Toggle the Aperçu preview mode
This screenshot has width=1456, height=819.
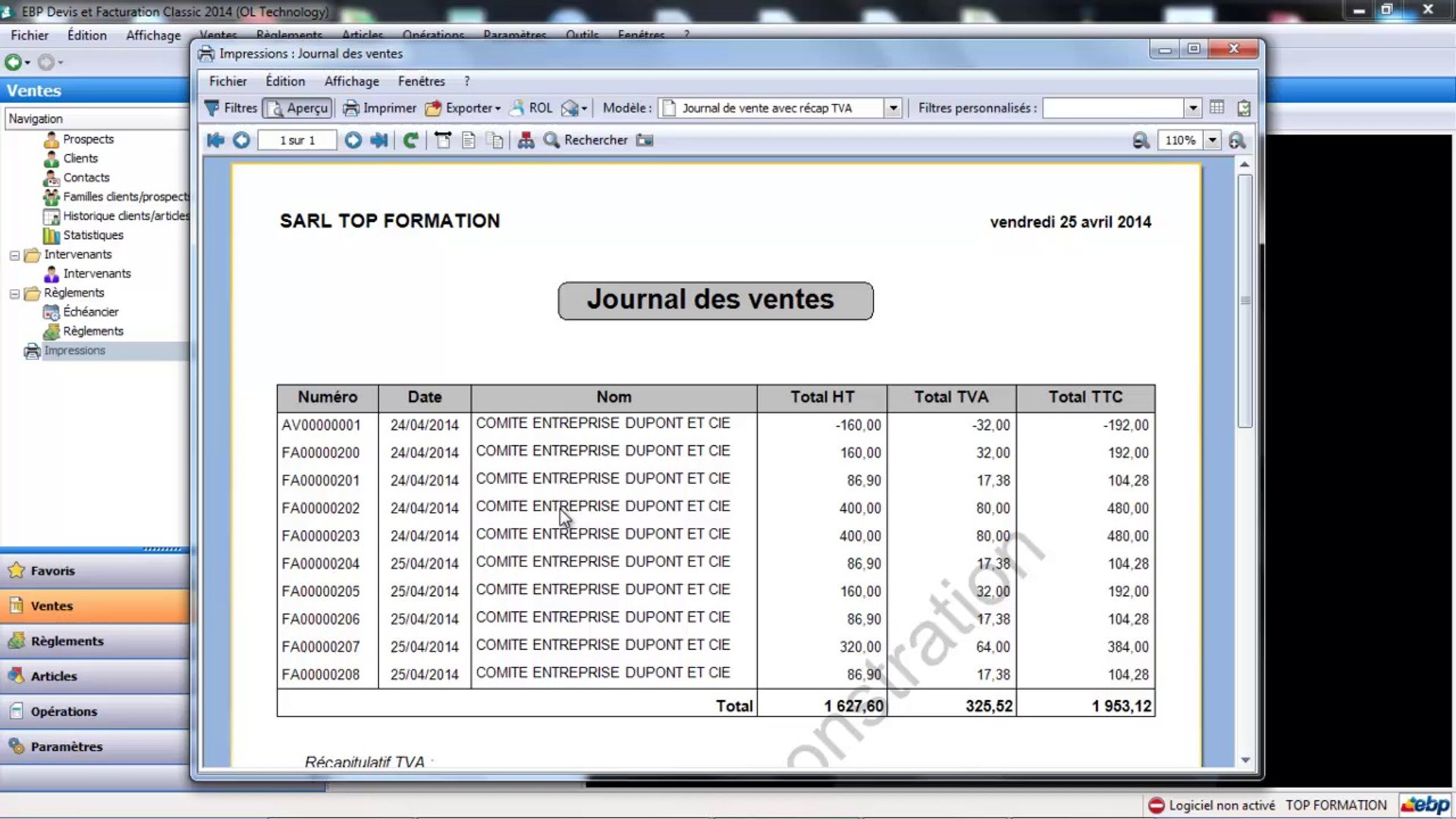click(298, 108)
